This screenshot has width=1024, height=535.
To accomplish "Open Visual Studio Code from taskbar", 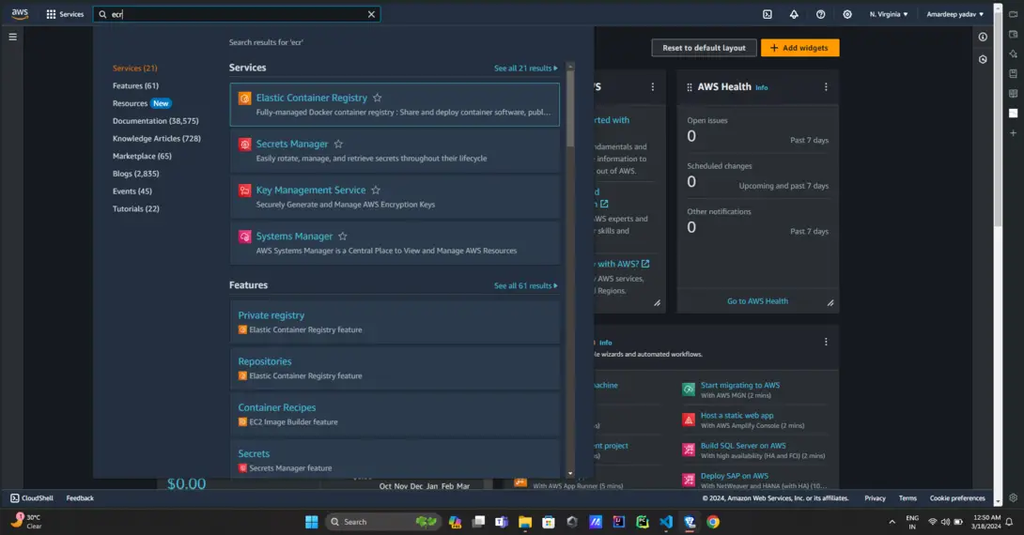I will tap(665, 522).
